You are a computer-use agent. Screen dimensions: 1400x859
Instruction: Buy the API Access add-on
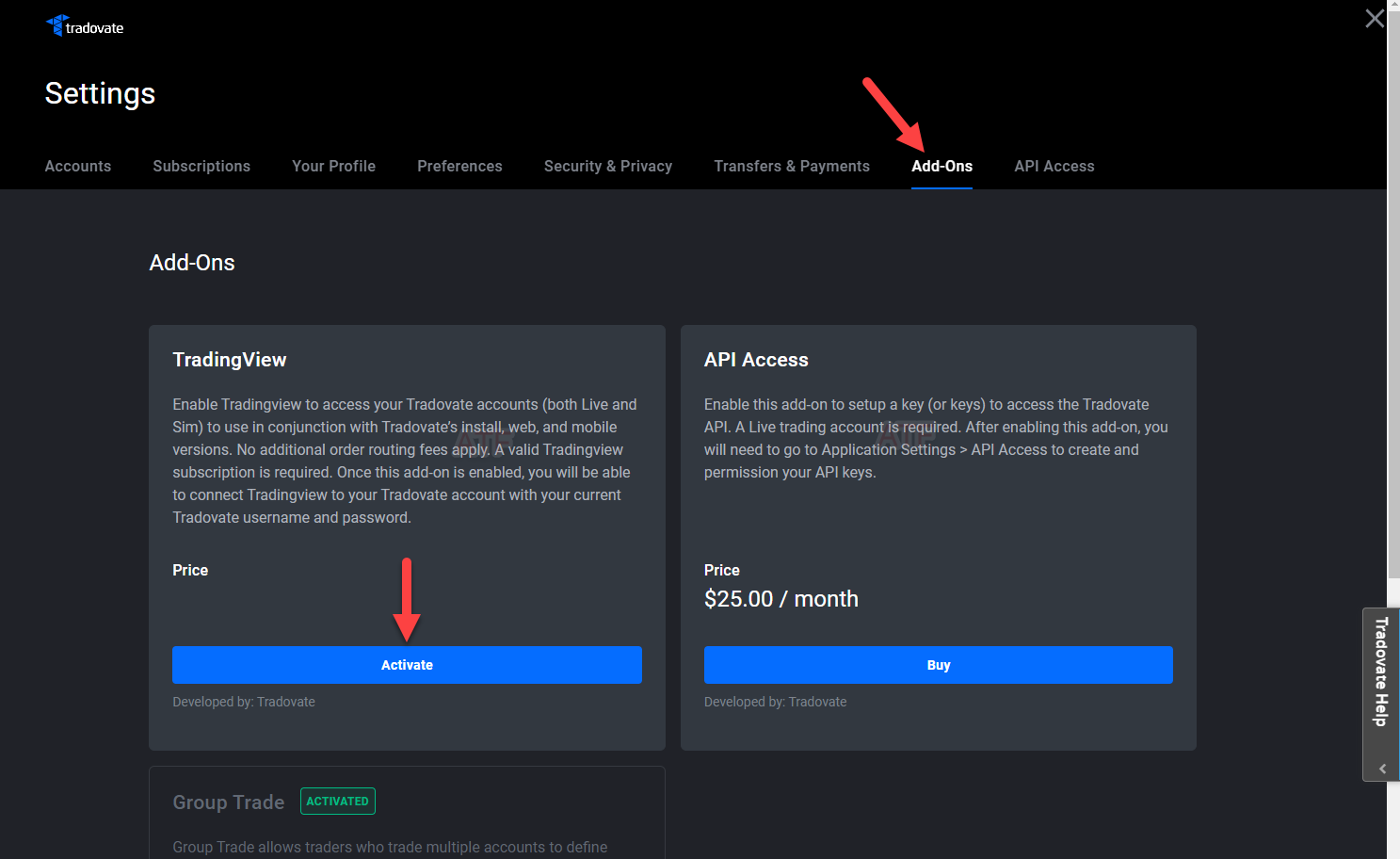(938, 665)
